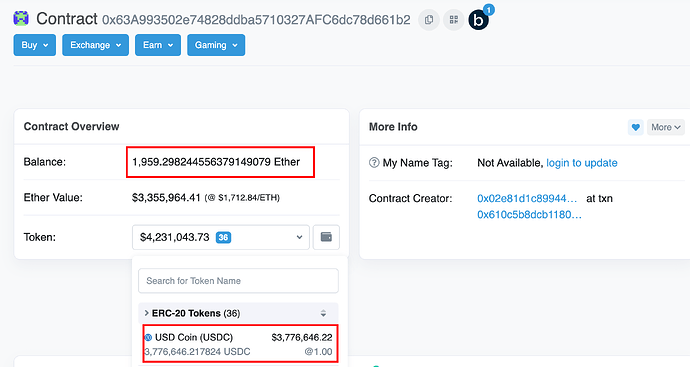Open the More options dropdown

(665, 127)
